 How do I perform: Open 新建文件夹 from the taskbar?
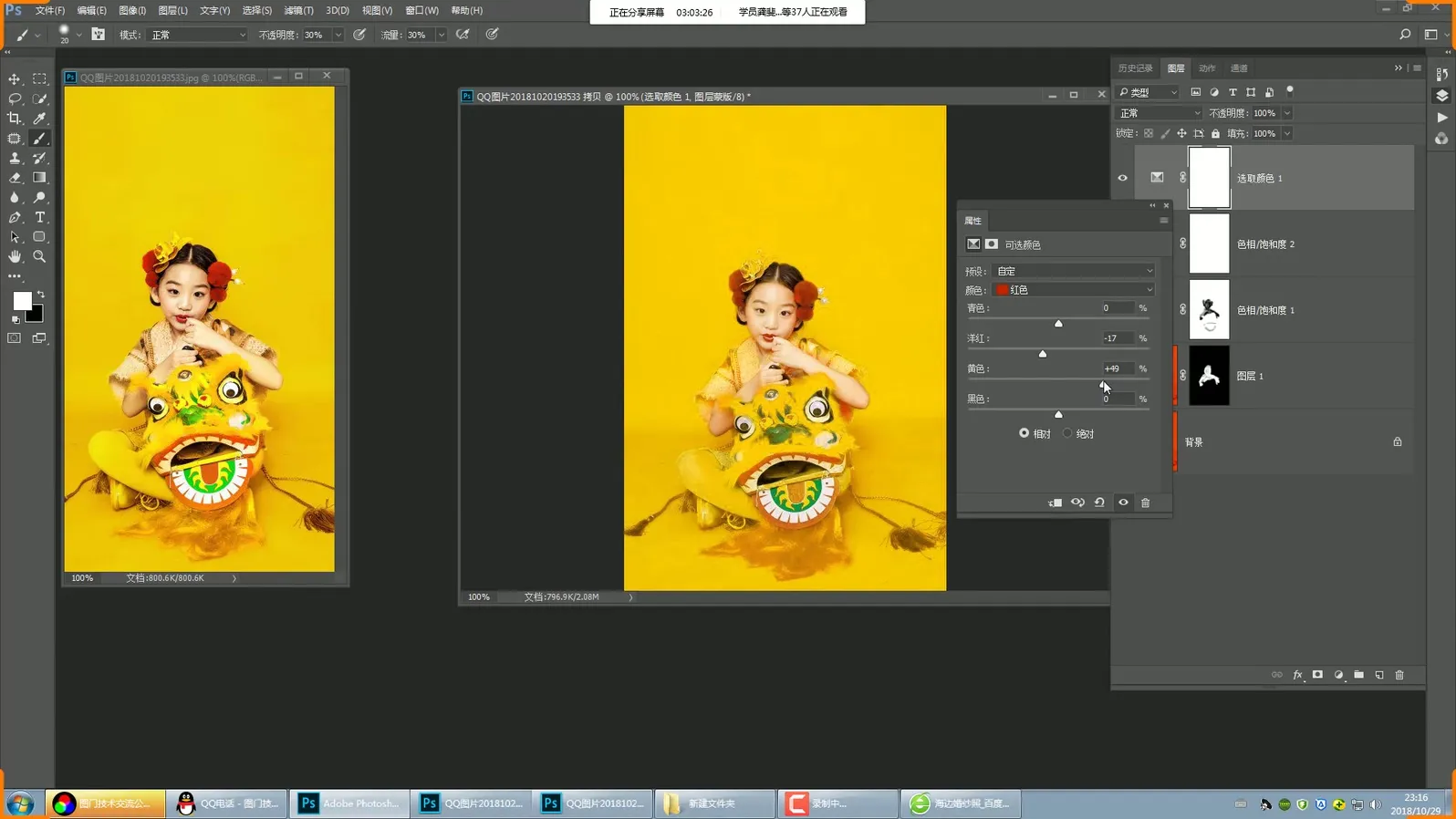coord(713,803)
